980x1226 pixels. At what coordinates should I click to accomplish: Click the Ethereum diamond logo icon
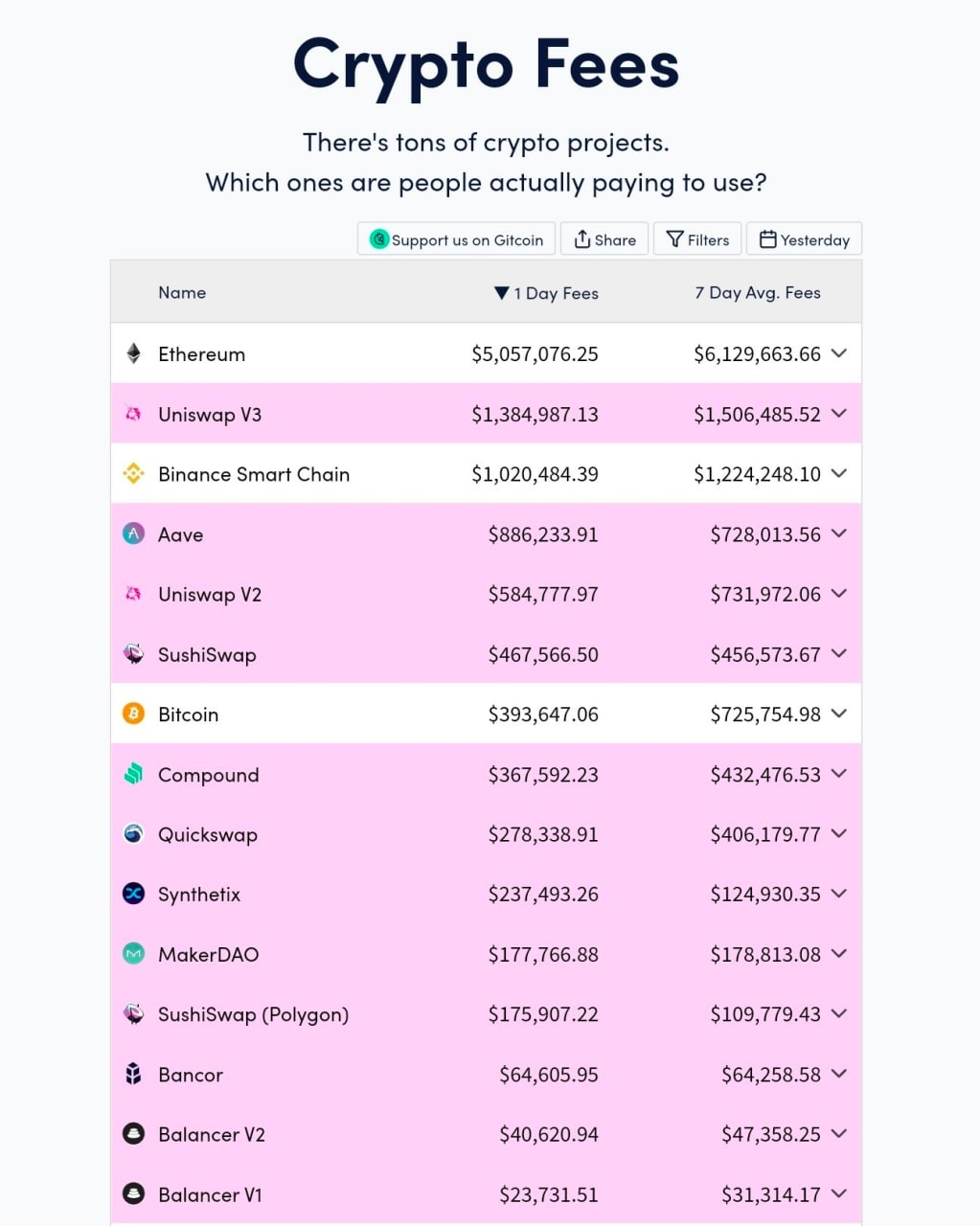[134, 353]
